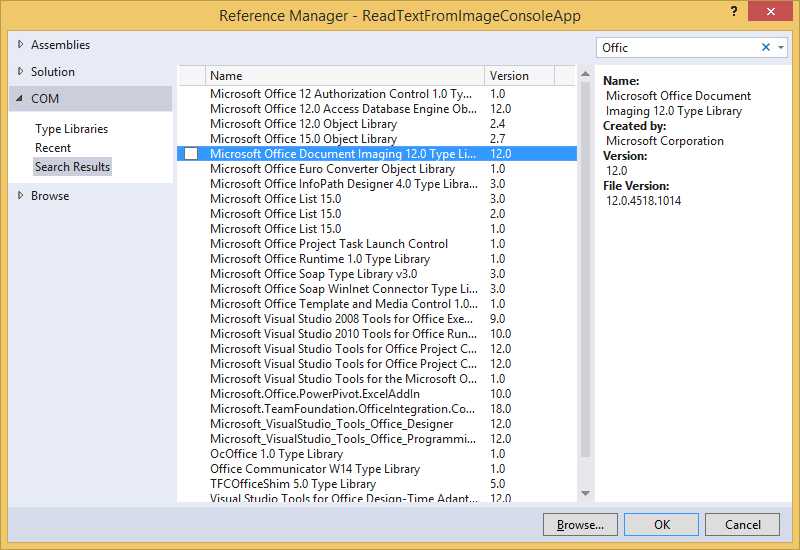This screenshot has height=550, width=800.
Task: Expand the Solution section
Action: (20, 71)
